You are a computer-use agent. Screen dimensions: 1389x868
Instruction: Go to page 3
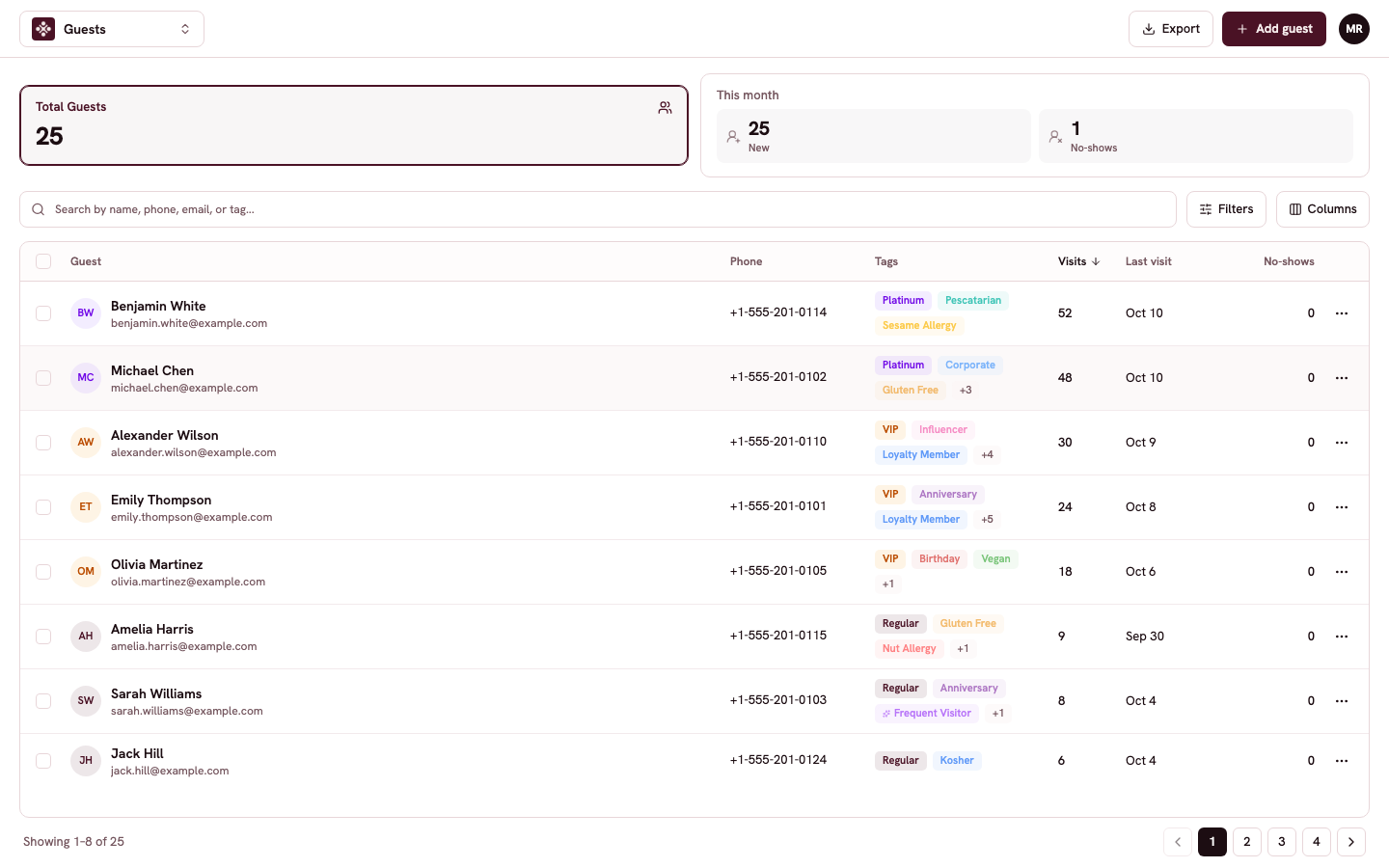coord(1282,842)
